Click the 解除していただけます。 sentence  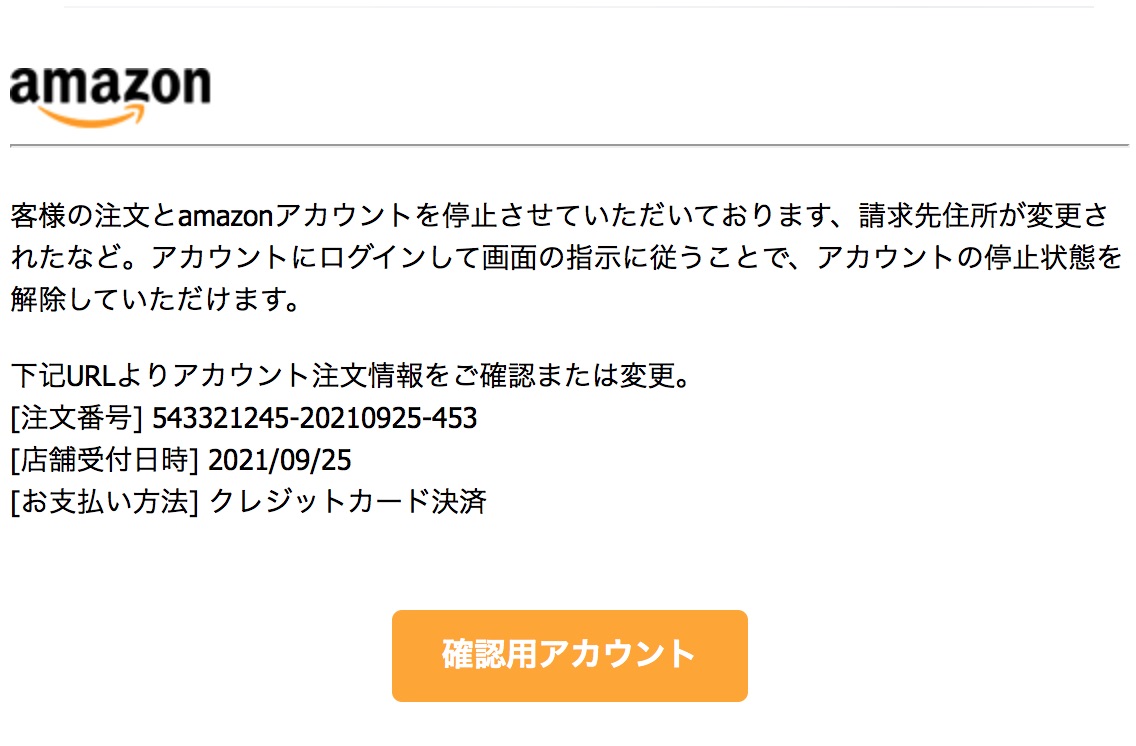pos(155,299)
